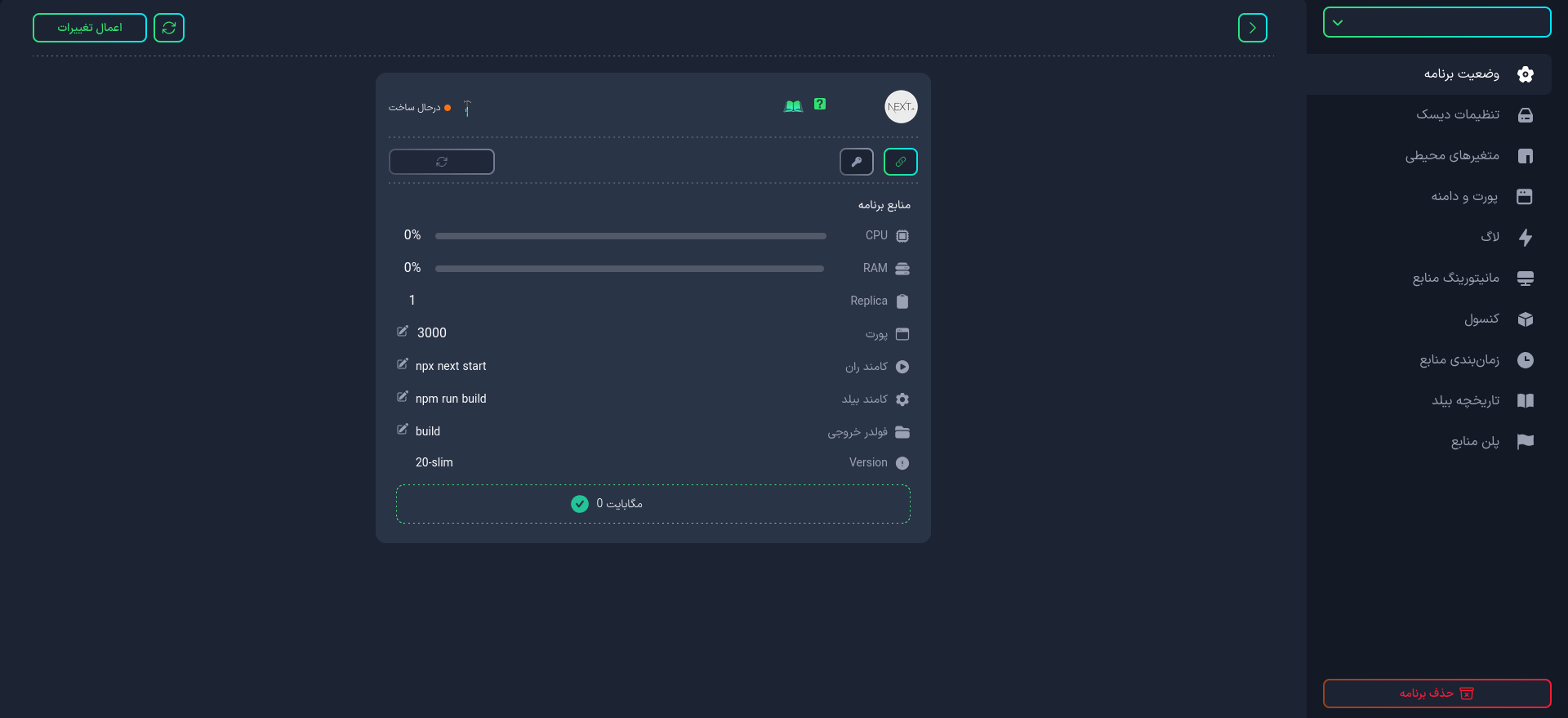Viewport: 1568px width, 718px height.
Task: Click the اعمال تغییرات button
Action: coord(90,28)
